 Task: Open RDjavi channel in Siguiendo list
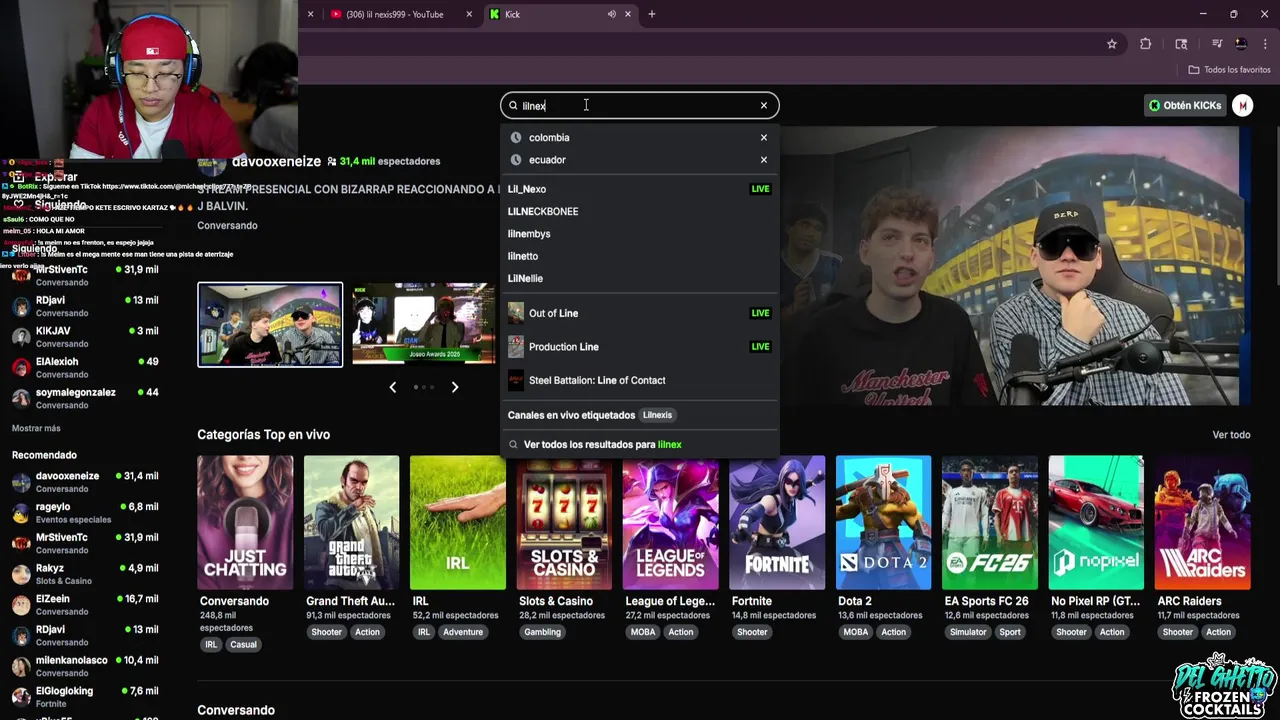tap(85, 306)
